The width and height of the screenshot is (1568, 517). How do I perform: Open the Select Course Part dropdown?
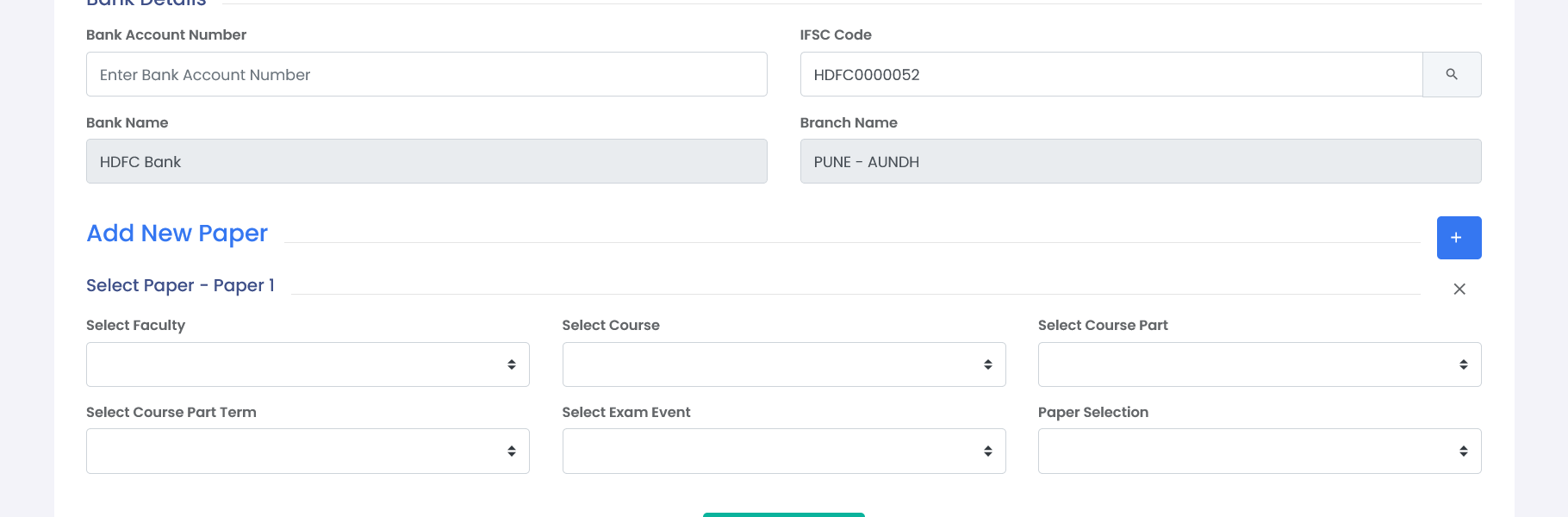[1260, 364]
